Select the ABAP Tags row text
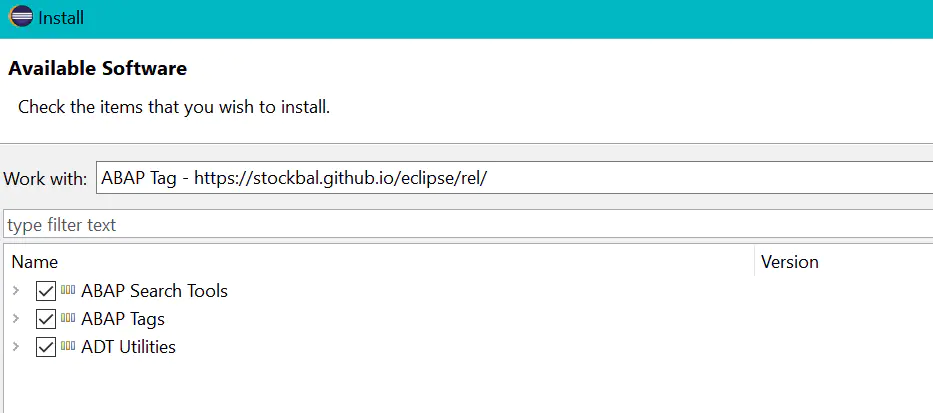Viewport: 933px width, 413px height. pyautogui.click(x=123, y=319)
